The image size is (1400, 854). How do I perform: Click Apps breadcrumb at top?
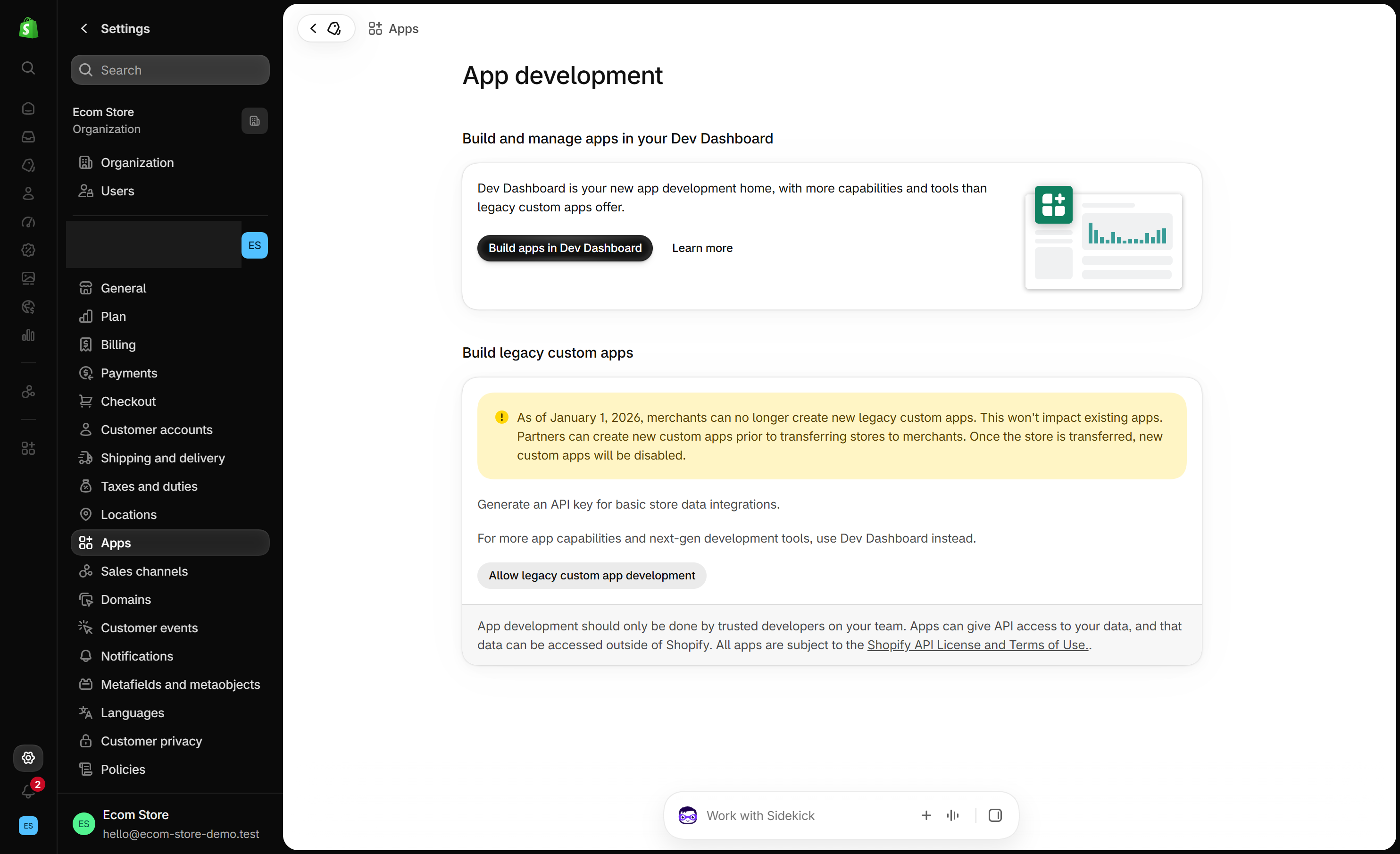click(x=393, y=28)
